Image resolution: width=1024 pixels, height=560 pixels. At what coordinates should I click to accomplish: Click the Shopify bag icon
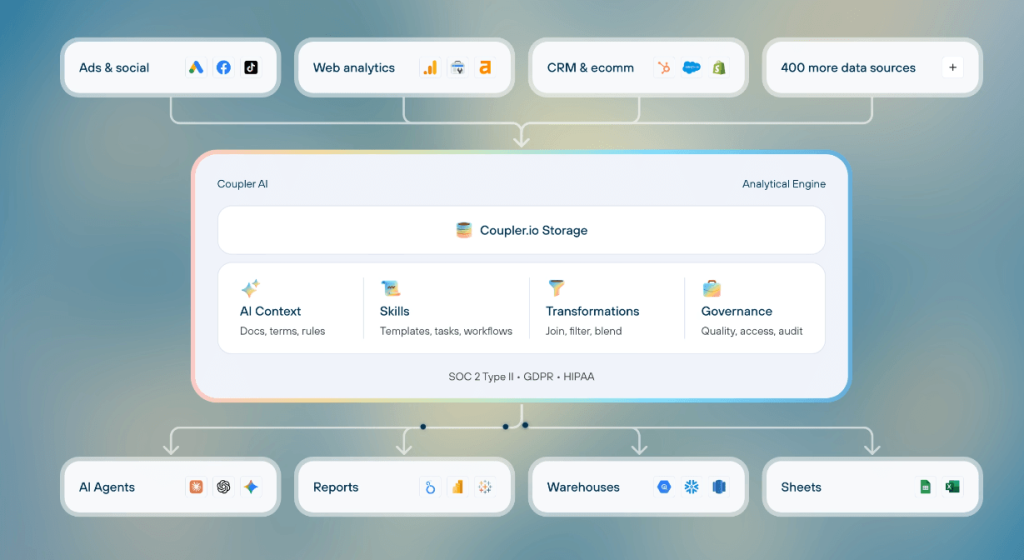pyautogui.click(x=719, y=67)
